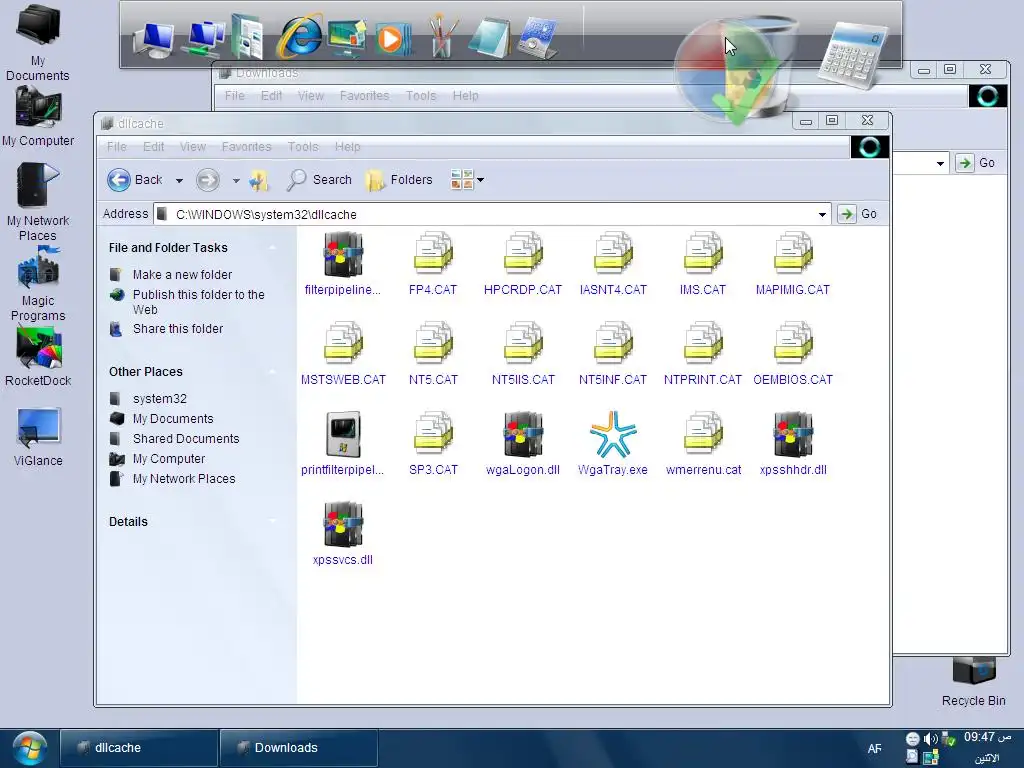This screenshot has height=768, width=1024.
Task: Toggle the Folders pane button
Action: 399,180
